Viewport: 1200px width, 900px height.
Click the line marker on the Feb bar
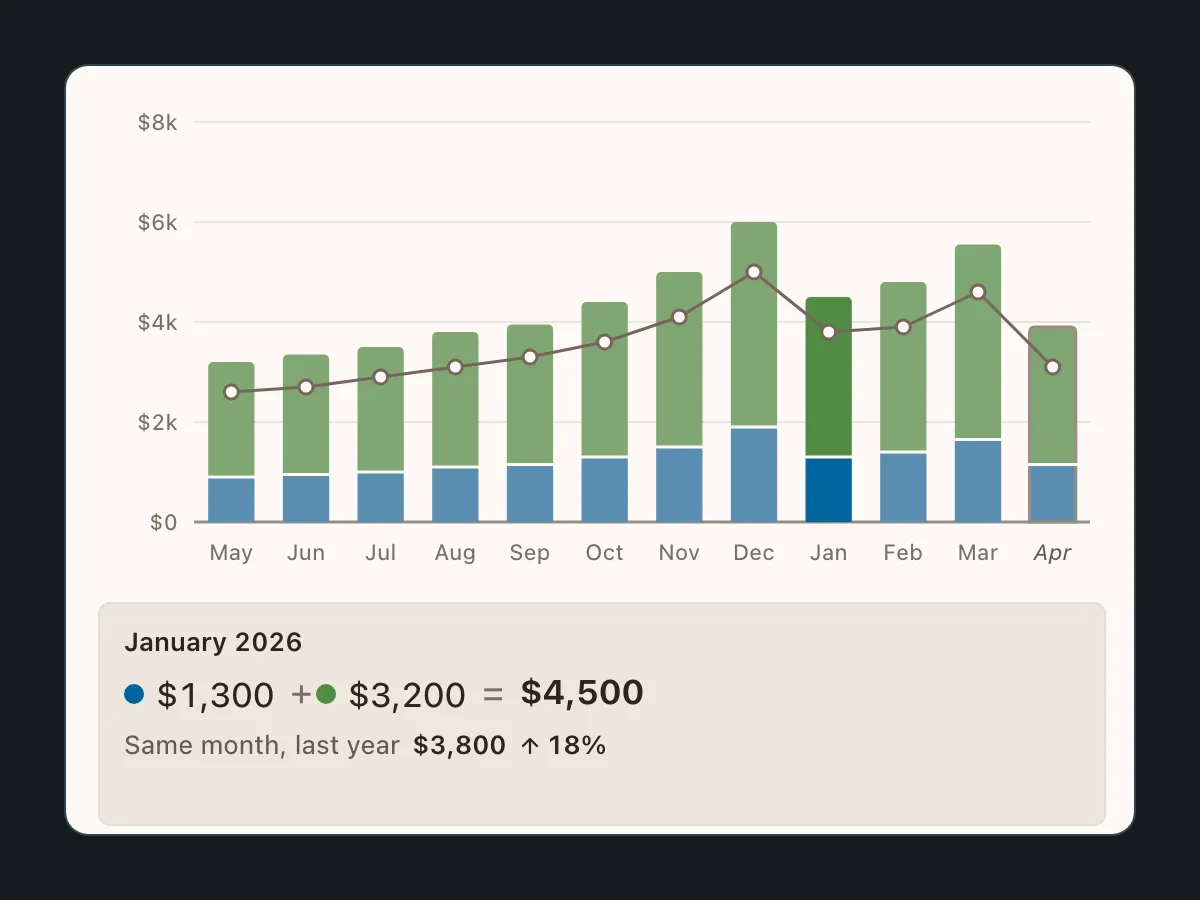click(903, 327)
